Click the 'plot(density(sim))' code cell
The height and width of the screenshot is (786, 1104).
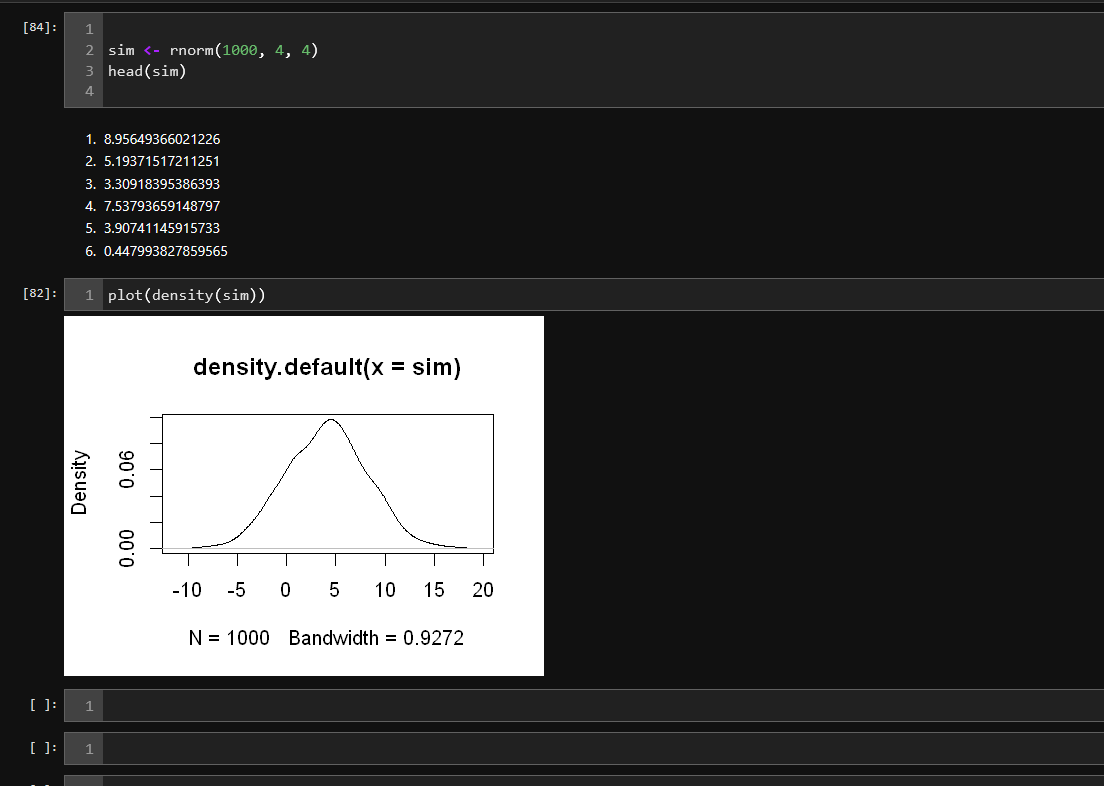pyautogui.click(x=584, y=294)
